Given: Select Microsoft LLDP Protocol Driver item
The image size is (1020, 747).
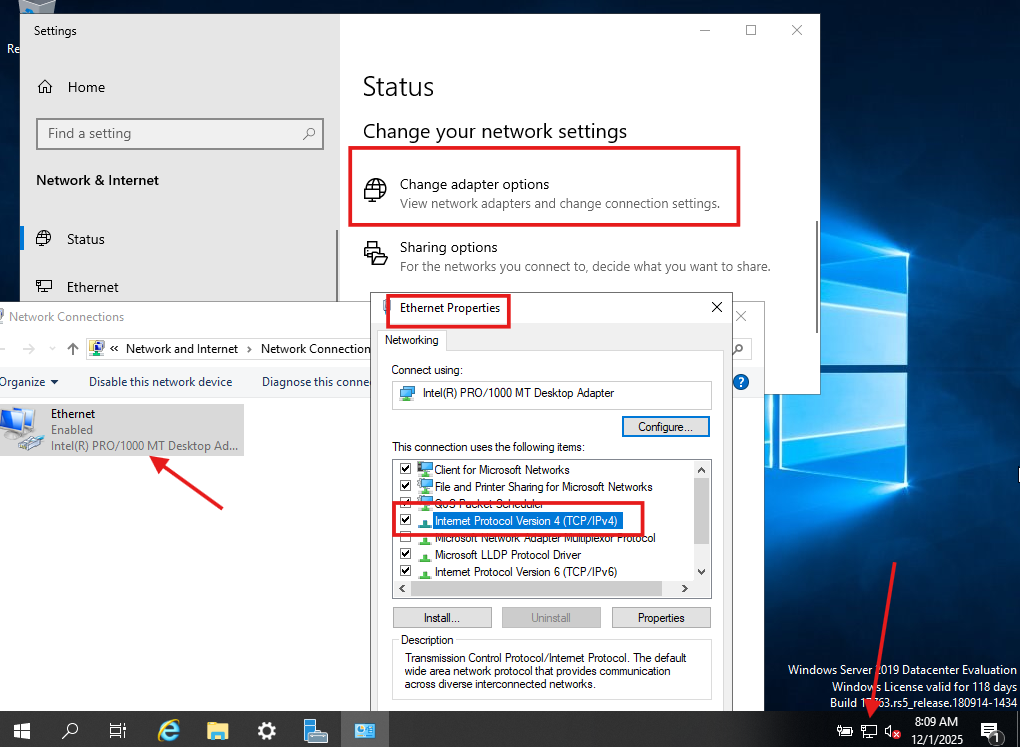Looking at the screenshot, I should [x=507, y=555].
